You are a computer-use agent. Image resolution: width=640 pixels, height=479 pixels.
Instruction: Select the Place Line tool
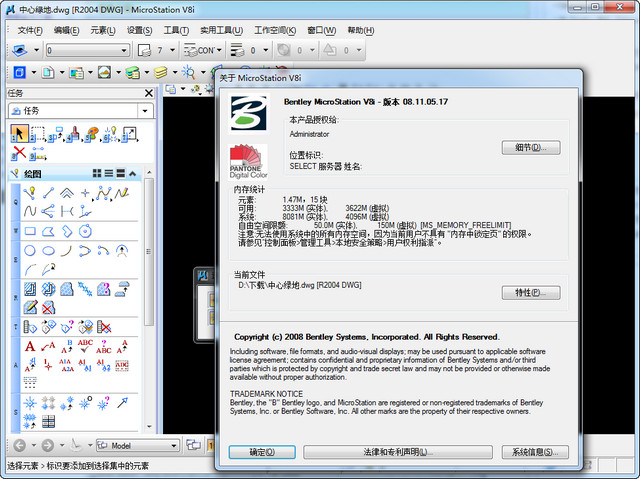pyautogui.click(x=48, y=192)
